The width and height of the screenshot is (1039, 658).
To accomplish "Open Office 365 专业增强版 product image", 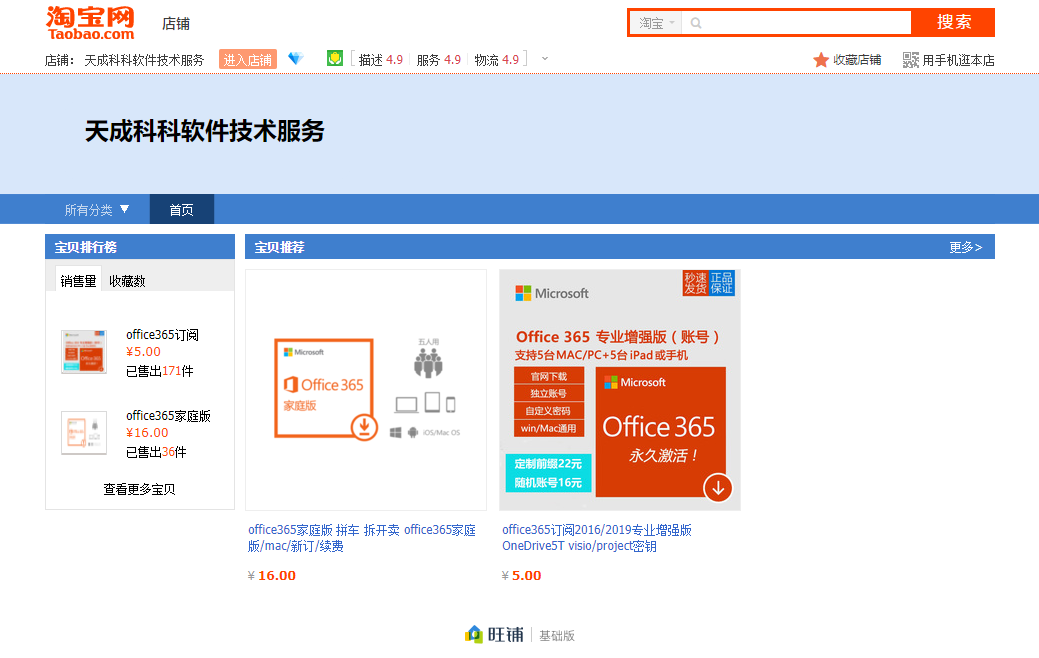I will tap(620, 390).
